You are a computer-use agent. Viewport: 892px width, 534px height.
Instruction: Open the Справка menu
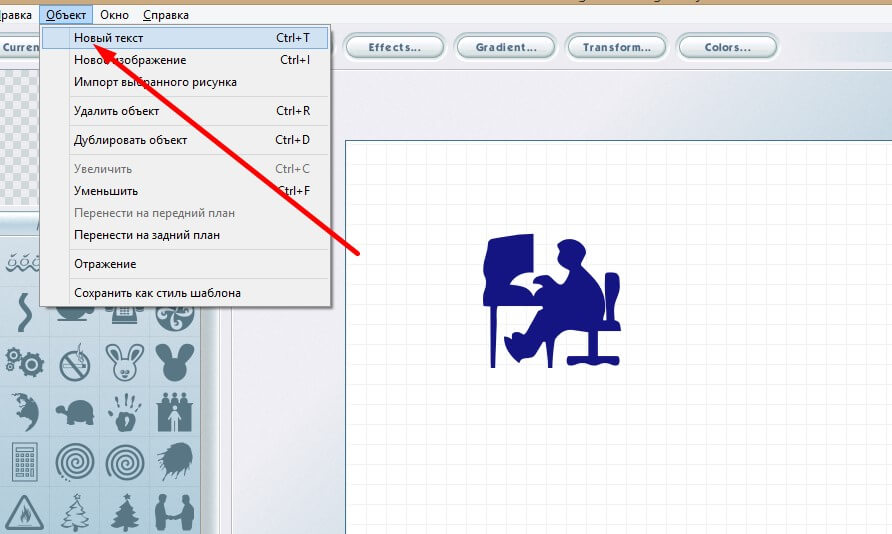(x=166, y=15)
